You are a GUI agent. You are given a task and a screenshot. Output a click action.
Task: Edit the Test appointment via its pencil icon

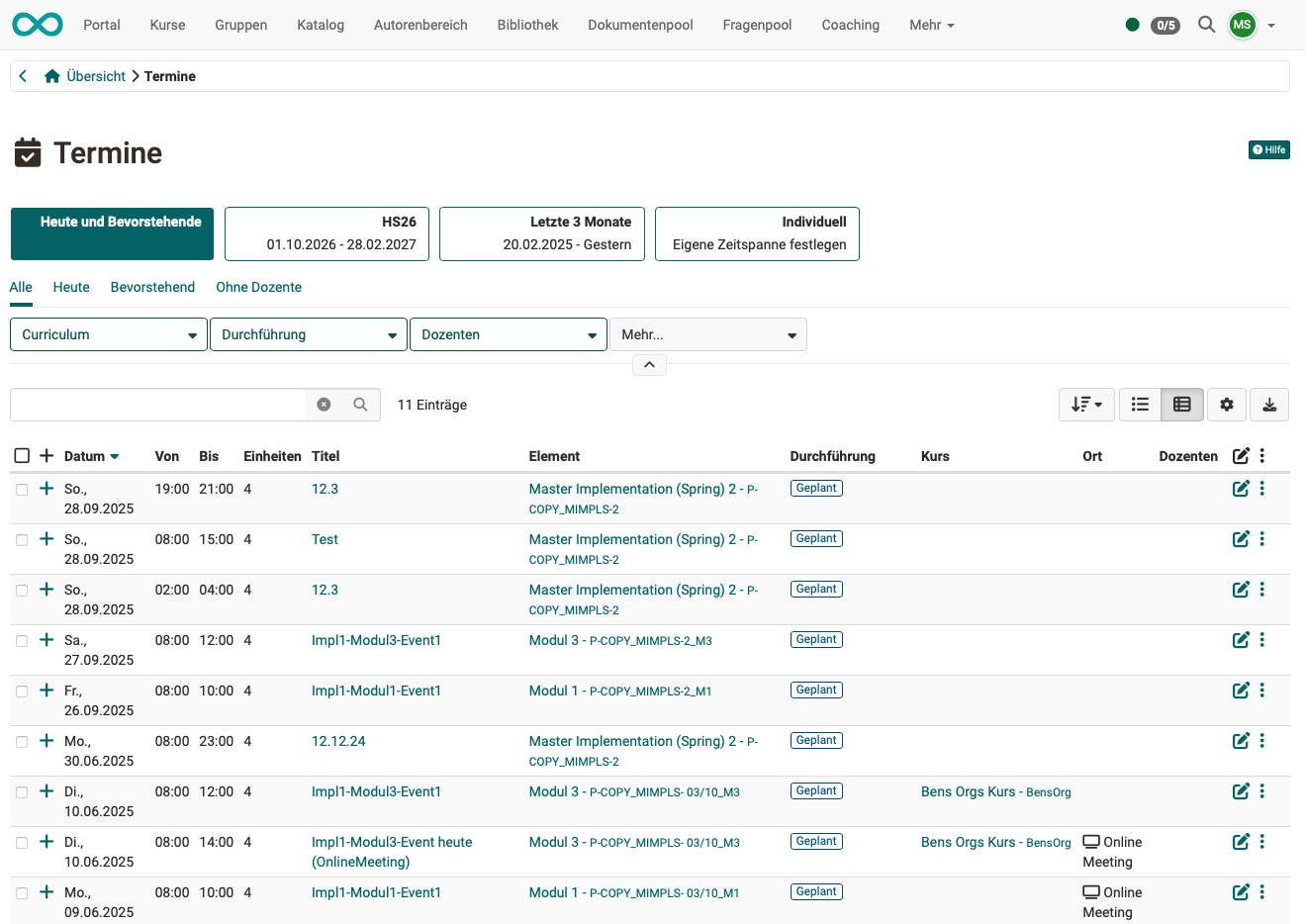pos(1241,539)
